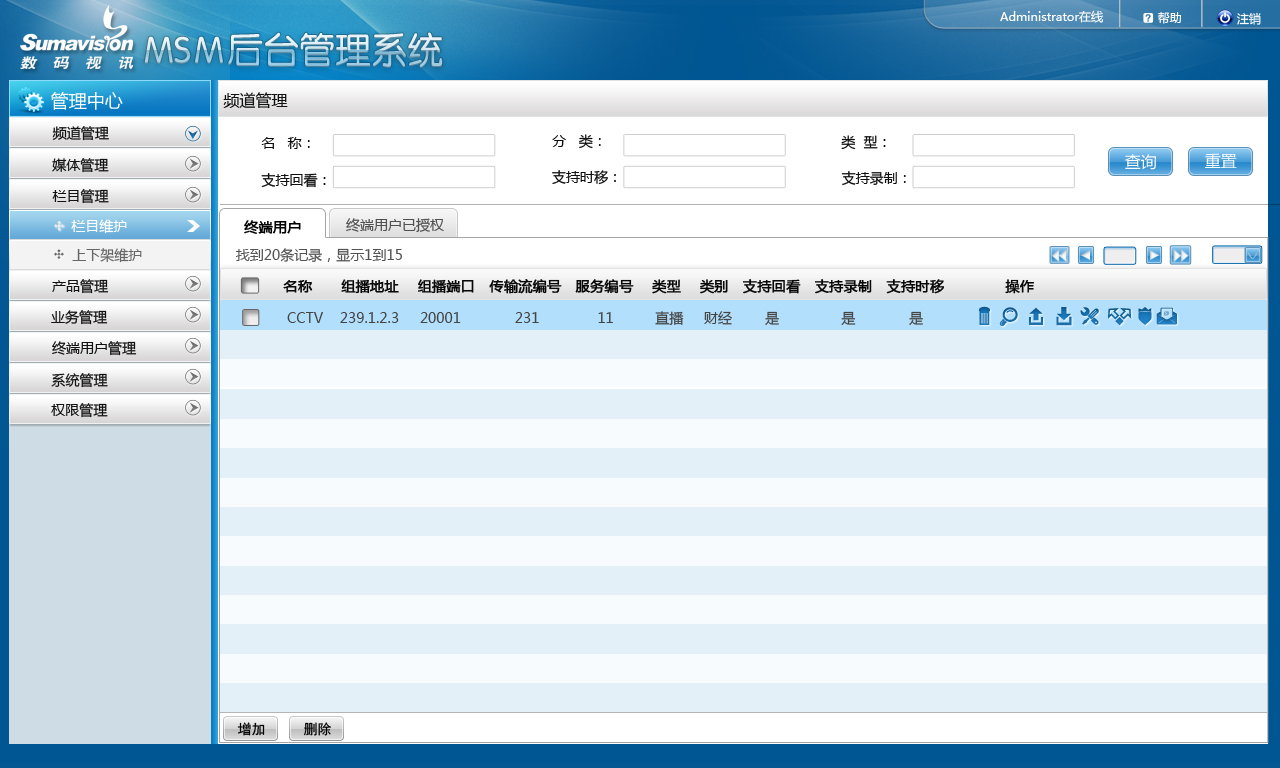This screenshot has height=768, width=1280.
Task: Open 频道管理 in the sidebar
Action: click(110, 133)
